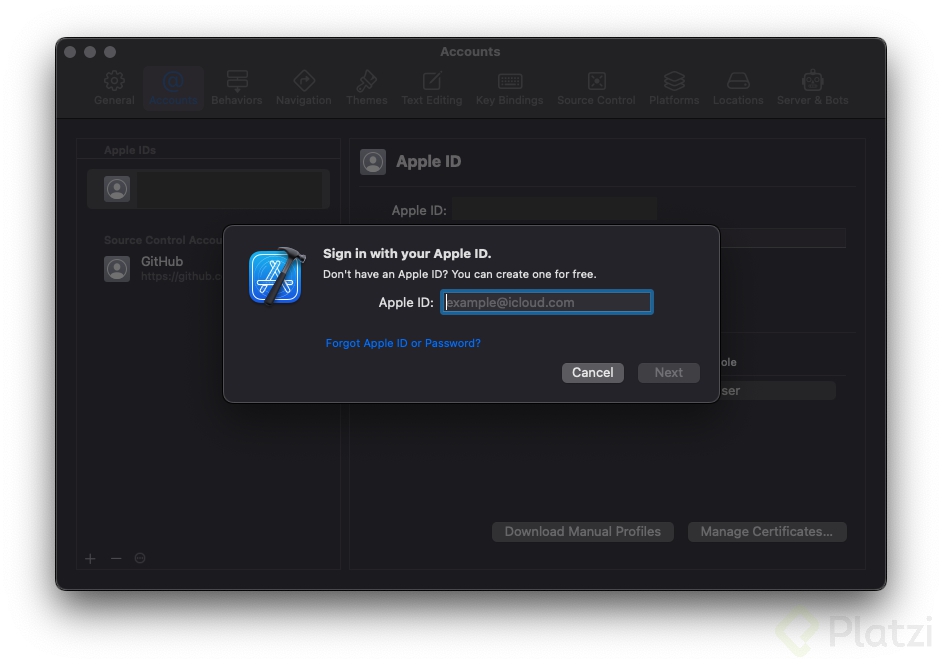The height and width of the screenshot is (664, 942).
Task: Click the minus button to remove account
Action: tap(116, 559)
